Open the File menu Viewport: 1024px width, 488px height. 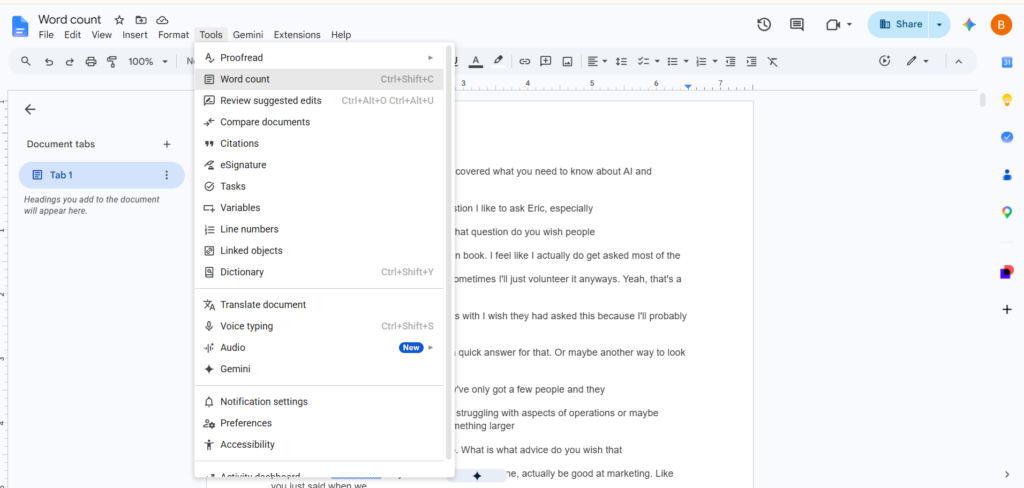(46, 35)
